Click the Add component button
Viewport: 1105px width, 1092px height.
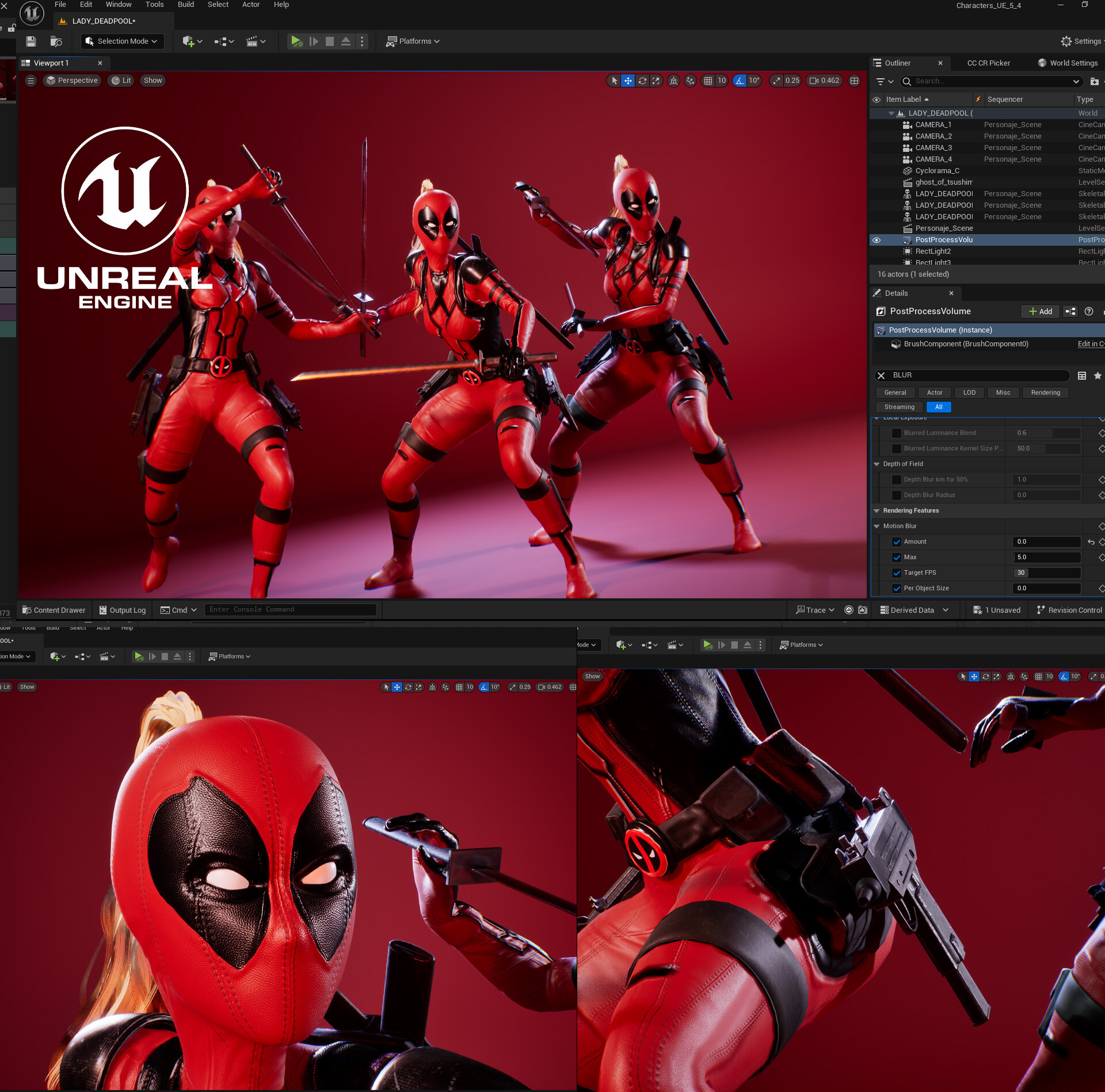click(x=1041, y=311)
